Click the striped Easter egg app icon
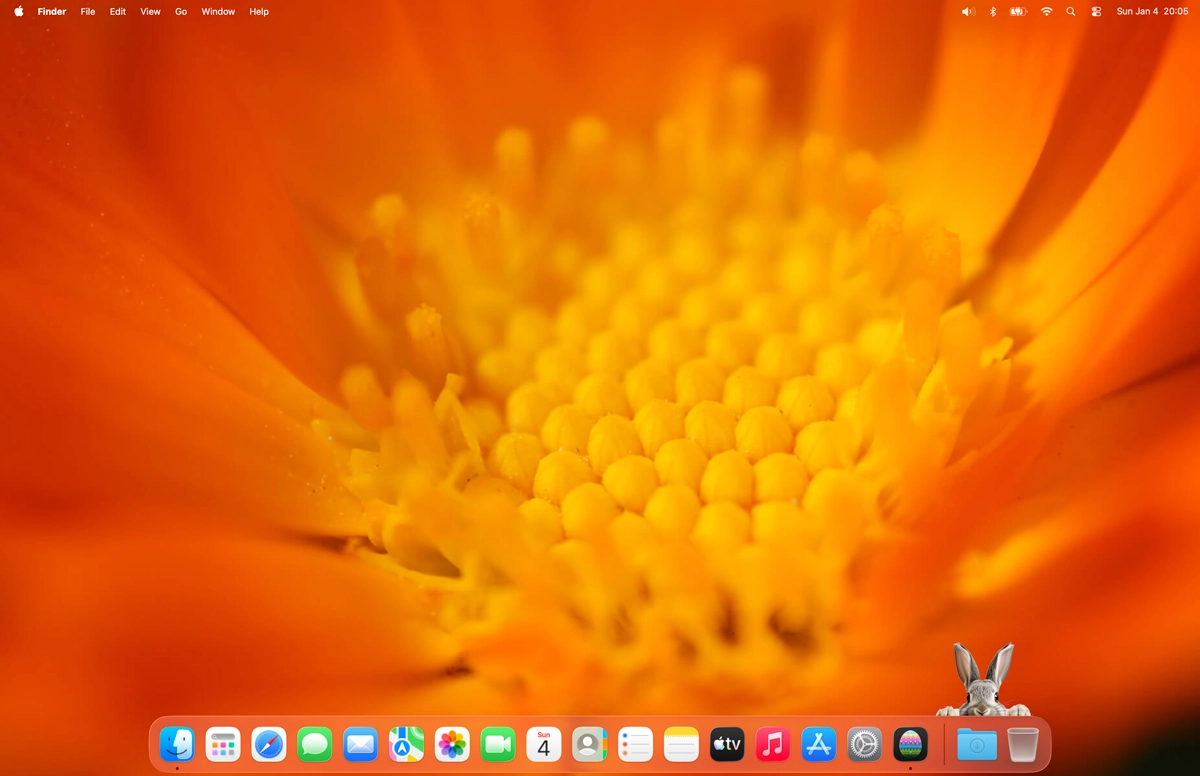This screenshot has width=1200, height=776. pos(910,744)
